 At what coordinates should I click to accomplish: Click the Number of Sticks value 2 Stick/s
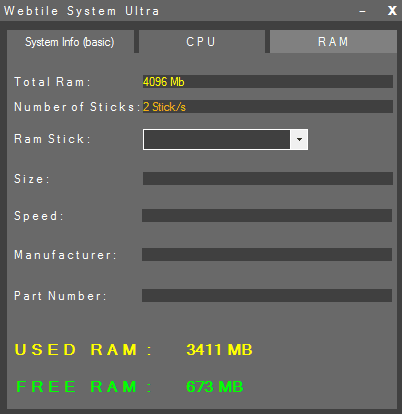pos(164,107)
